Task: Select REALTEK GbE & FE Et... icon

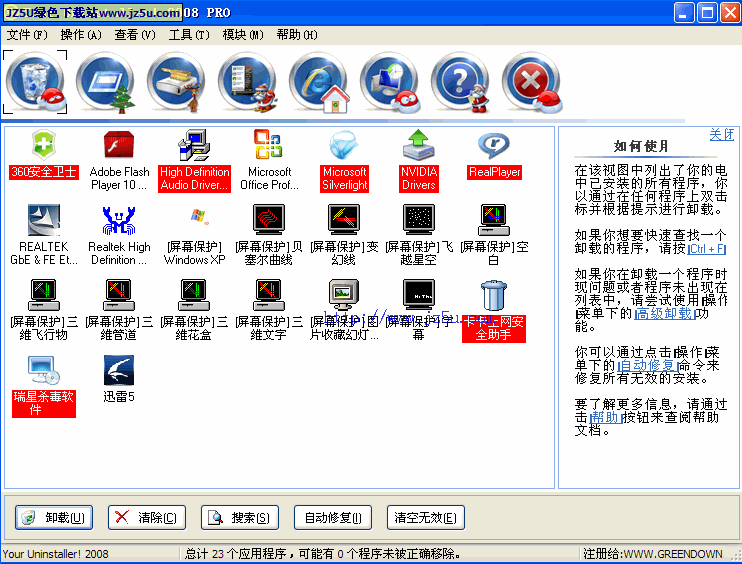Action: point(44,220)
